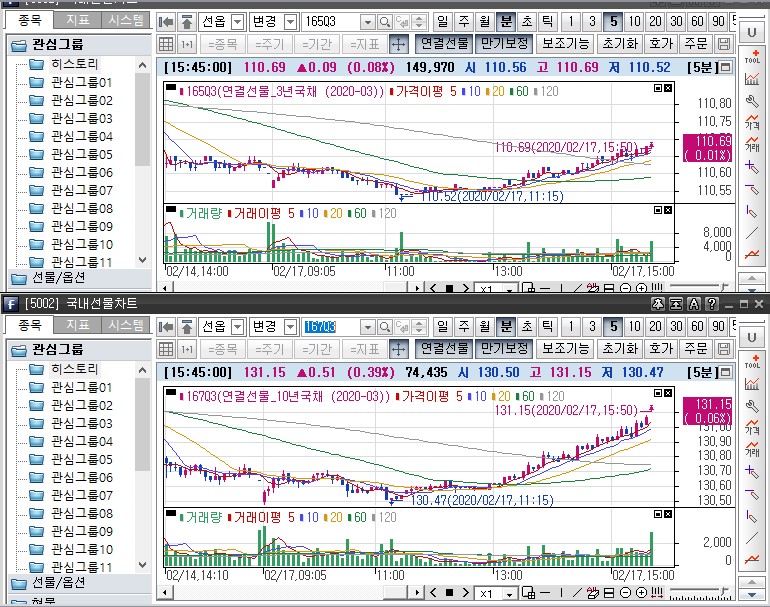
Task: Expand the 16503 symbol code dropdown
Action: pyautogui.click(x=367, y=22)
